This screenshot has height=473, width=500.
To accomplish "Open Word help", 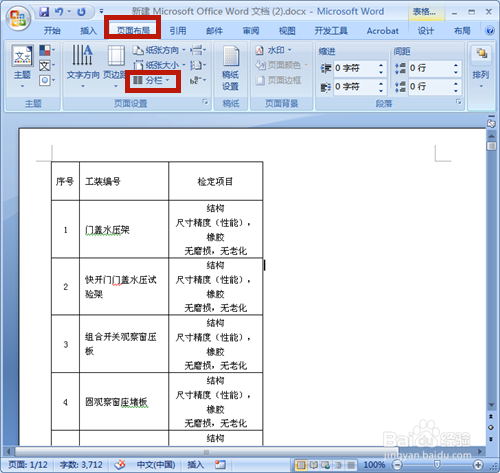I will [x=490, y=31].
